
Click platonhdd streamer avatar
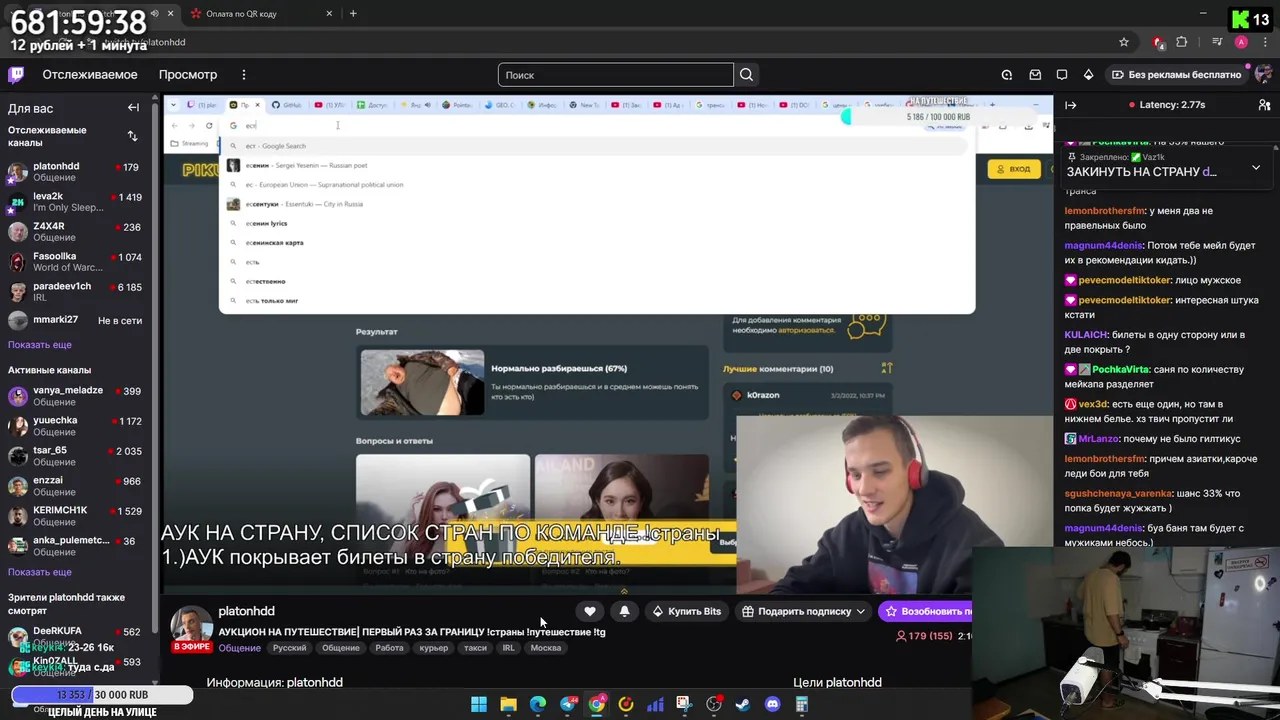[x=190, y=627]
